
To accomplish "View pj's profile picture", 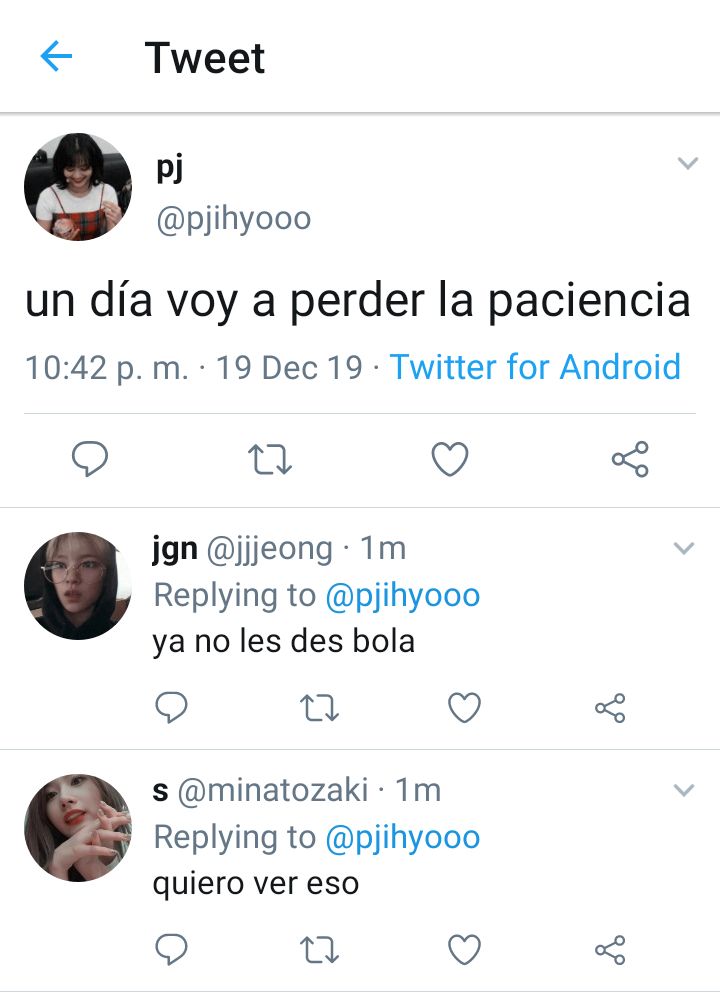I will [x=78, y=187].
